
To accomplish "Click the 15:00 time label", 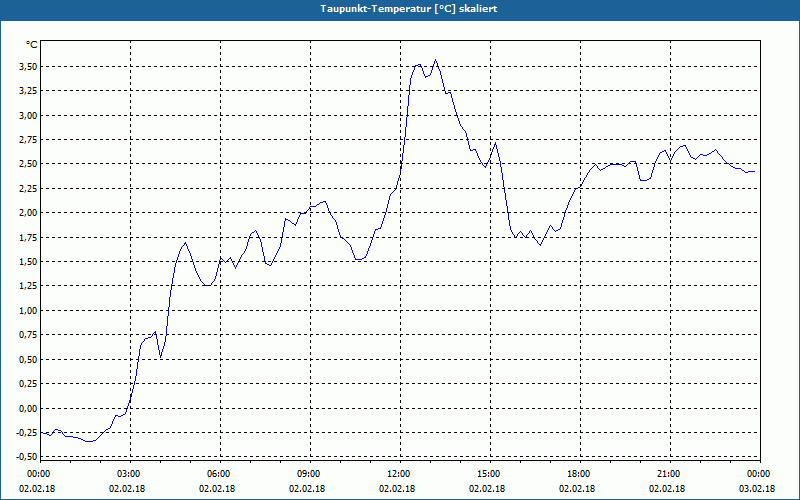I will click(490, 474).
